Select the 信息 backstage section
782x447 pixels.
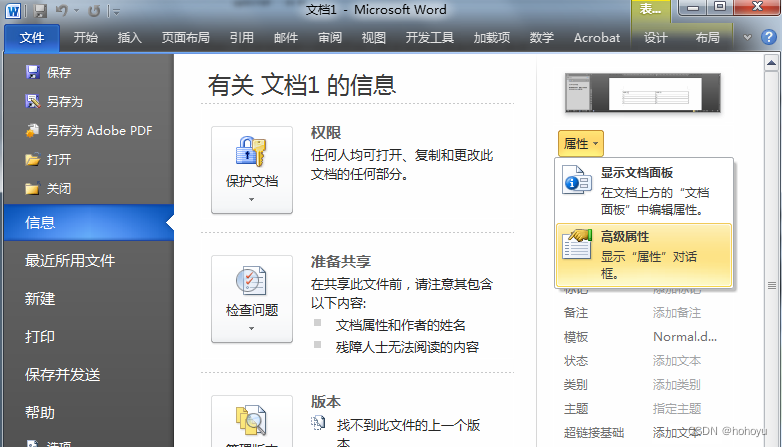coord(89,223)
